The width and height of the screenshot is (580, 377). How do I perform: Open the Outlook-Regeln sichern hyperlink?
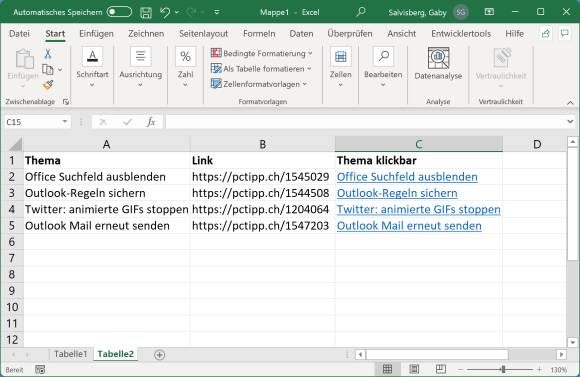coord(397,193)
